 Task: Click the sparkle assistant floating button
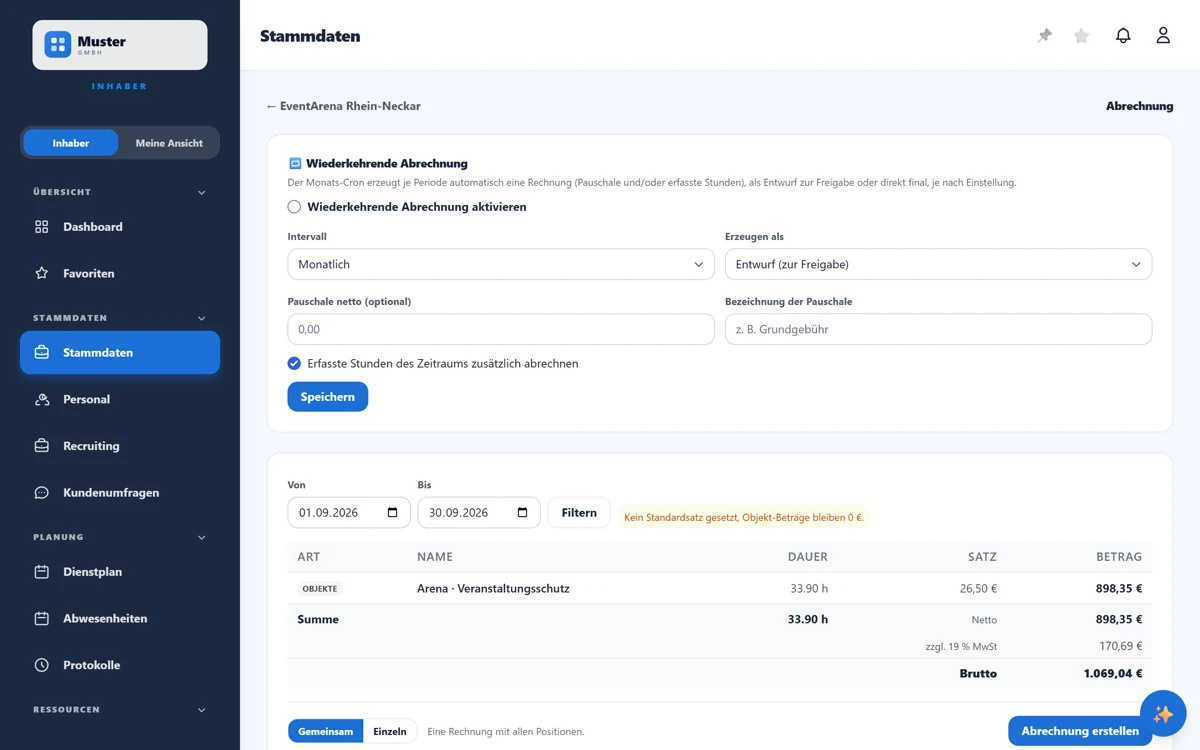(x=1163, y=714)
